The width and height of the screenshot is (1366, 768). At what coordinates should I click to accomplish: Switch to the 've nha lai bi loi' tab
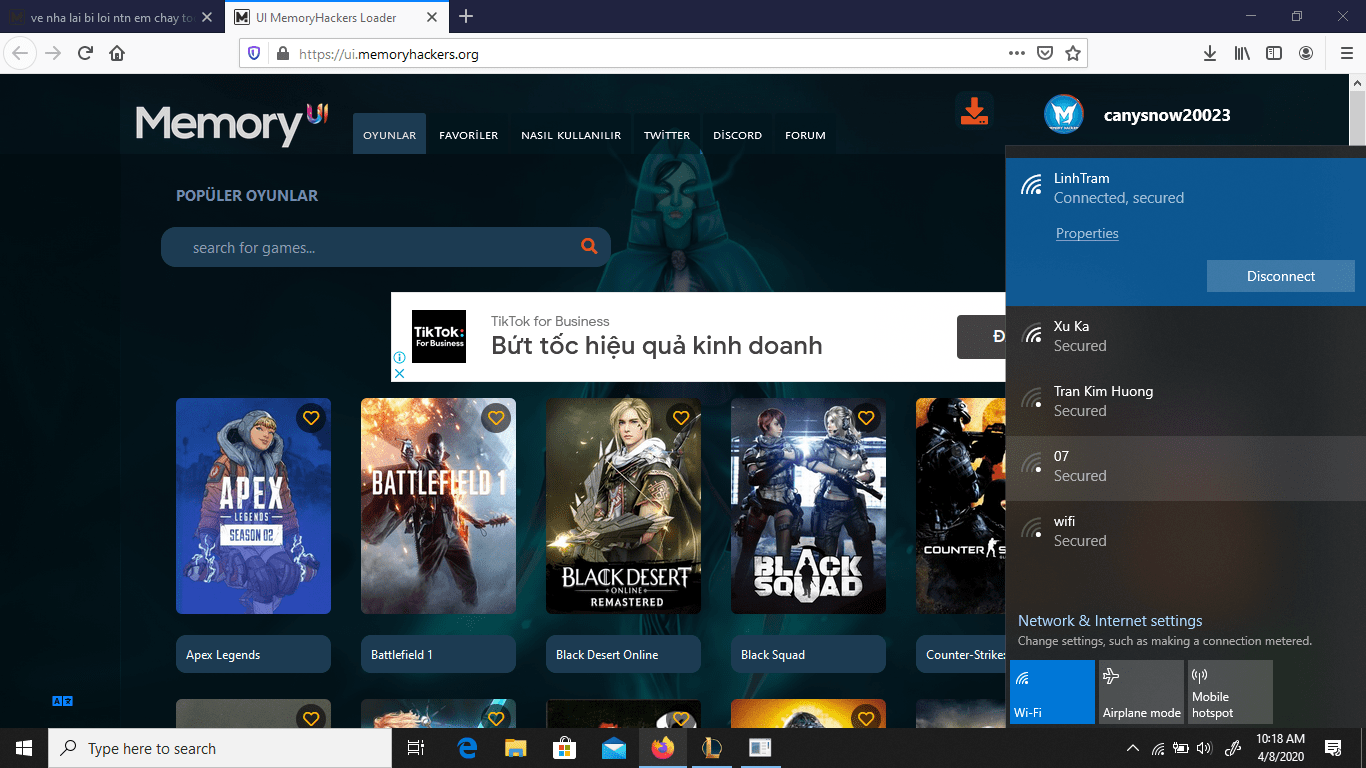point(112,18)
